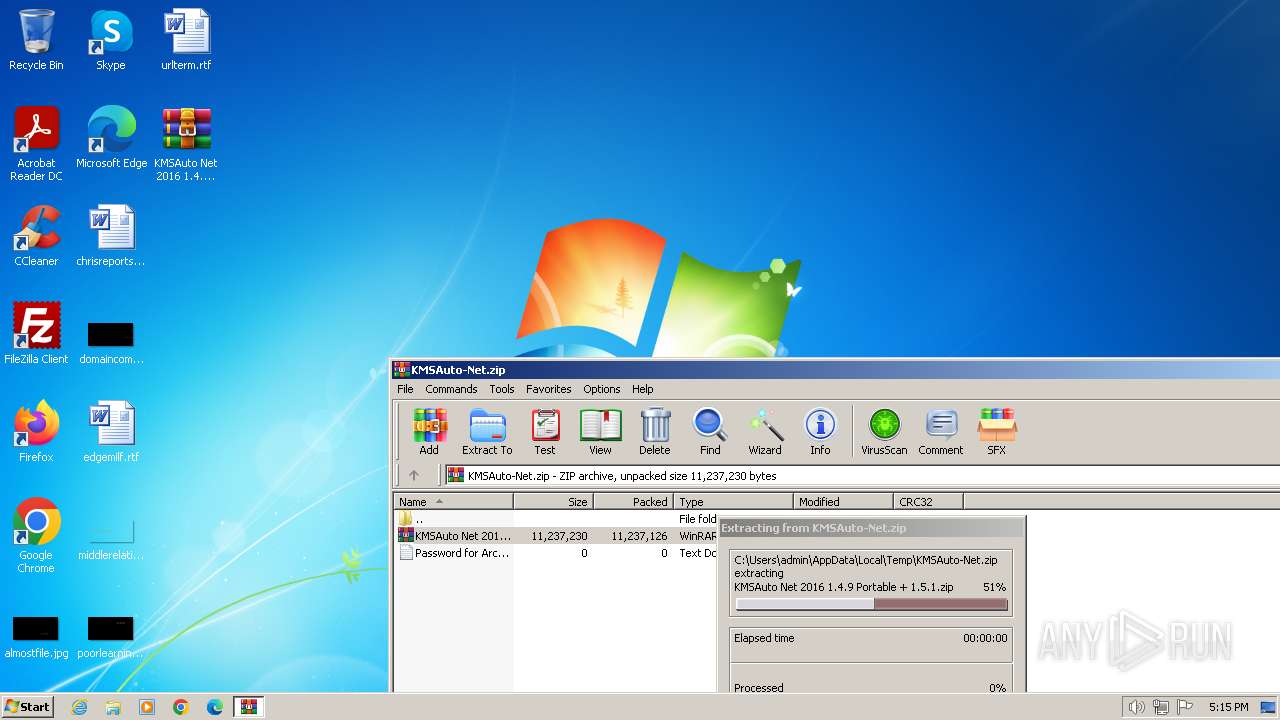Select Acrobat Reader DC desktop icon
Screen dimensions: 1280x720
36,145
